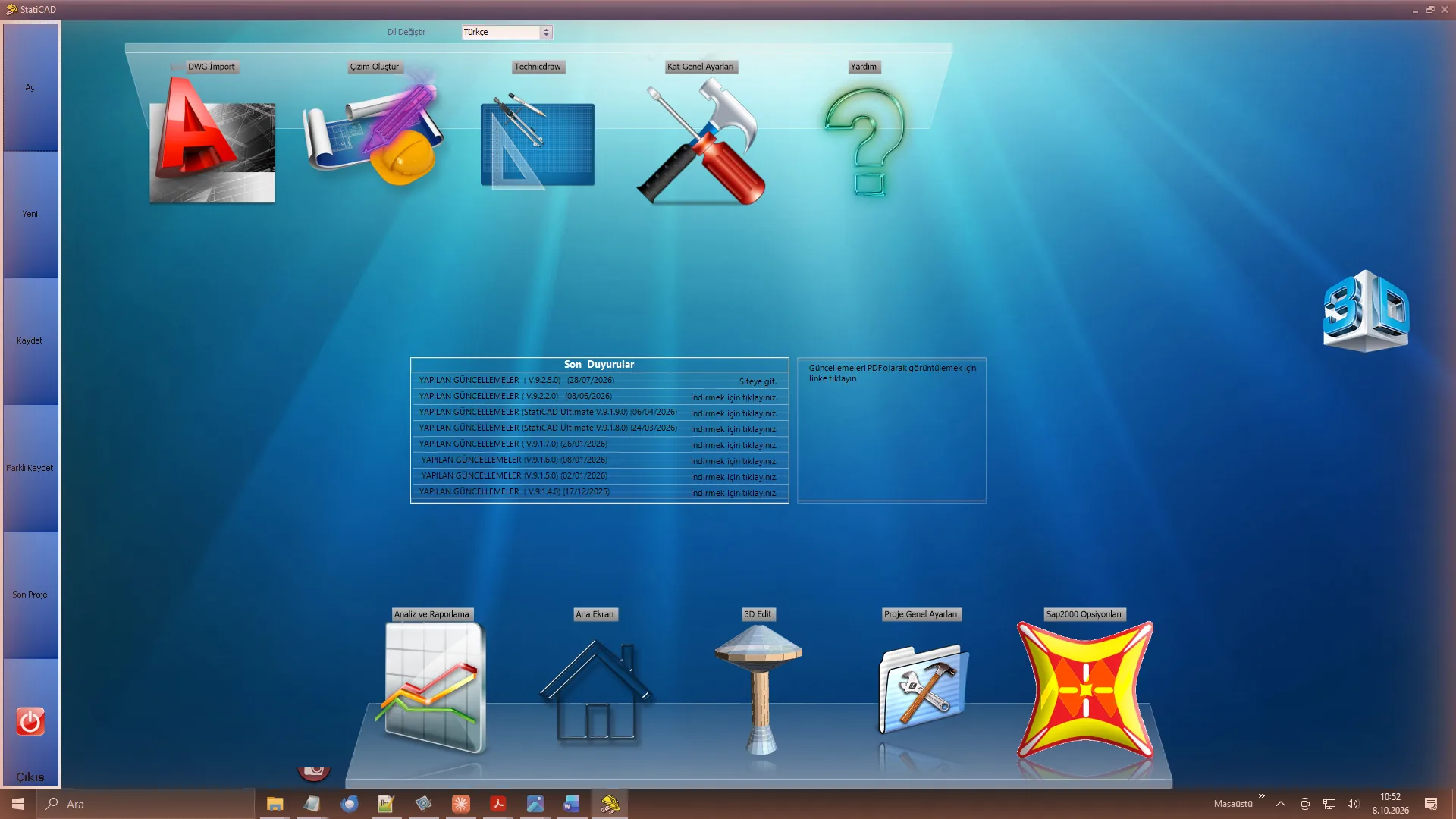
Task: Click the download link for V.9.1.9.0 update
Action: coord(733,413)
